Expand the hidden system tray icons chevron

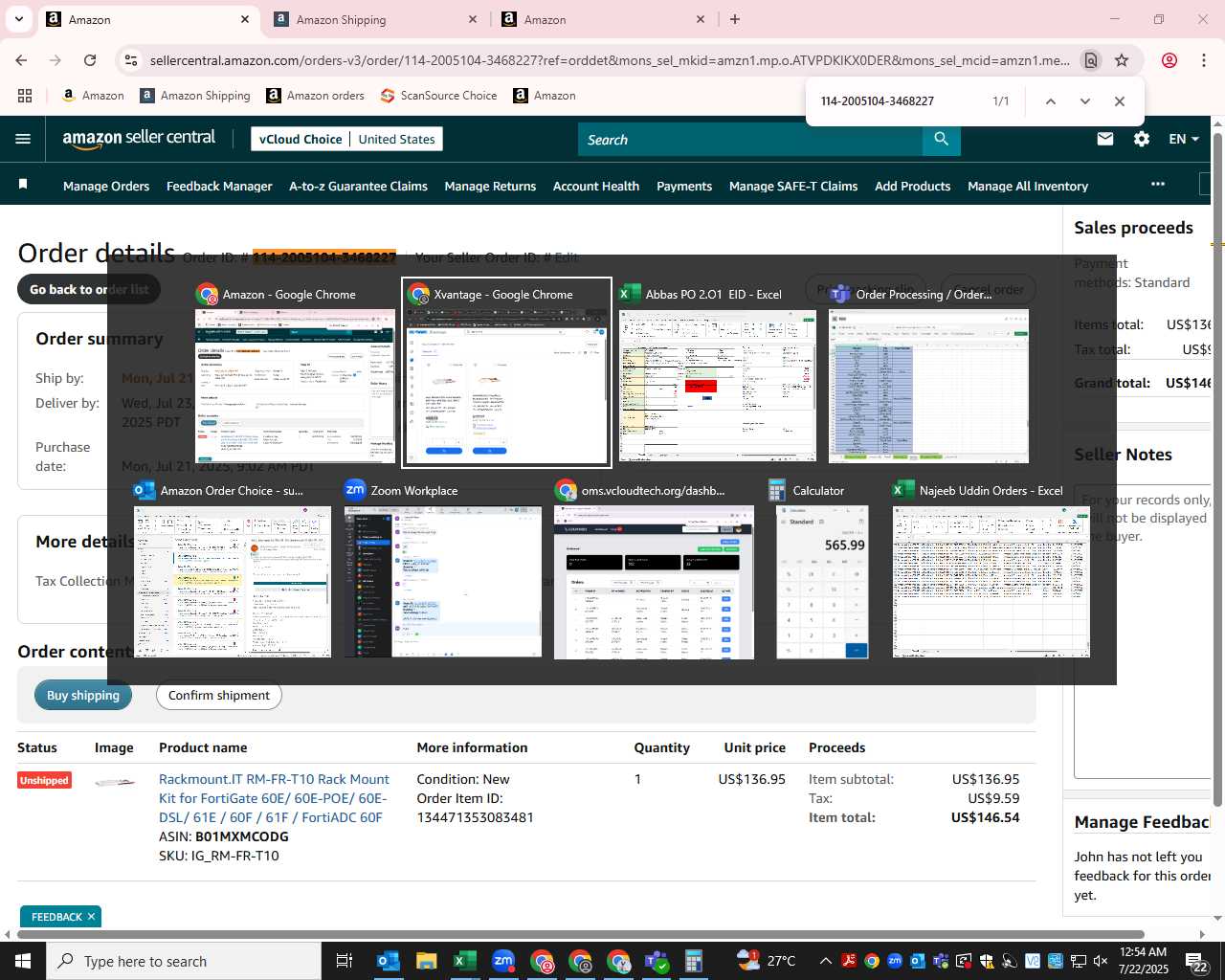825,961
